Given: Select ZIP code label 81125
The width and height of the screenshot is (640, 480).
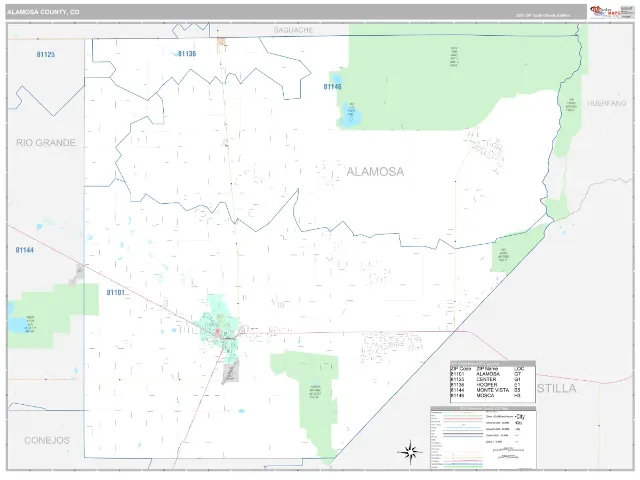Looking at the screenshot, I should (46, 54).
